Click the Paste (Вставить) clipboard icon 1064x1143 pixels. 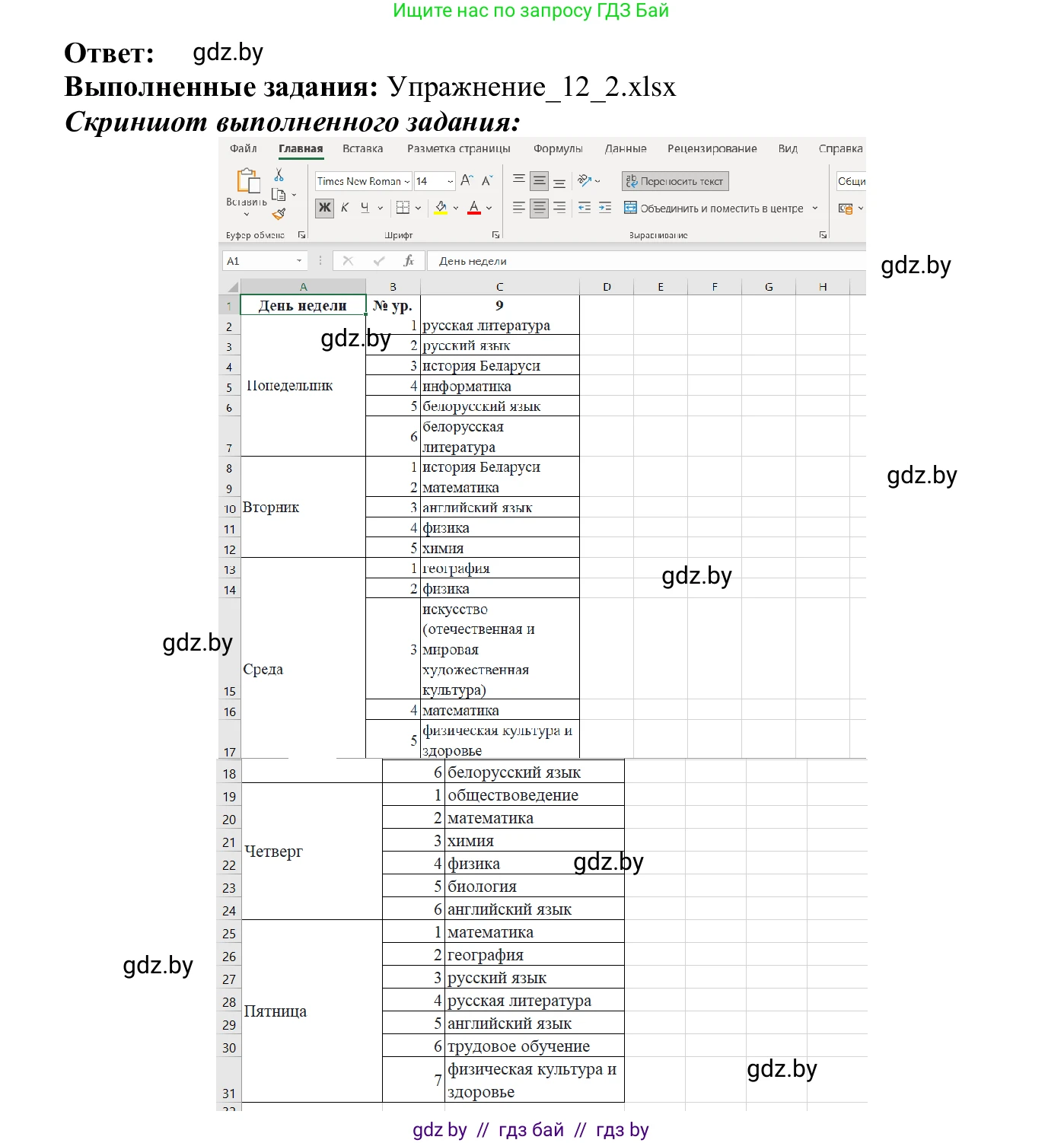(247, 181)
